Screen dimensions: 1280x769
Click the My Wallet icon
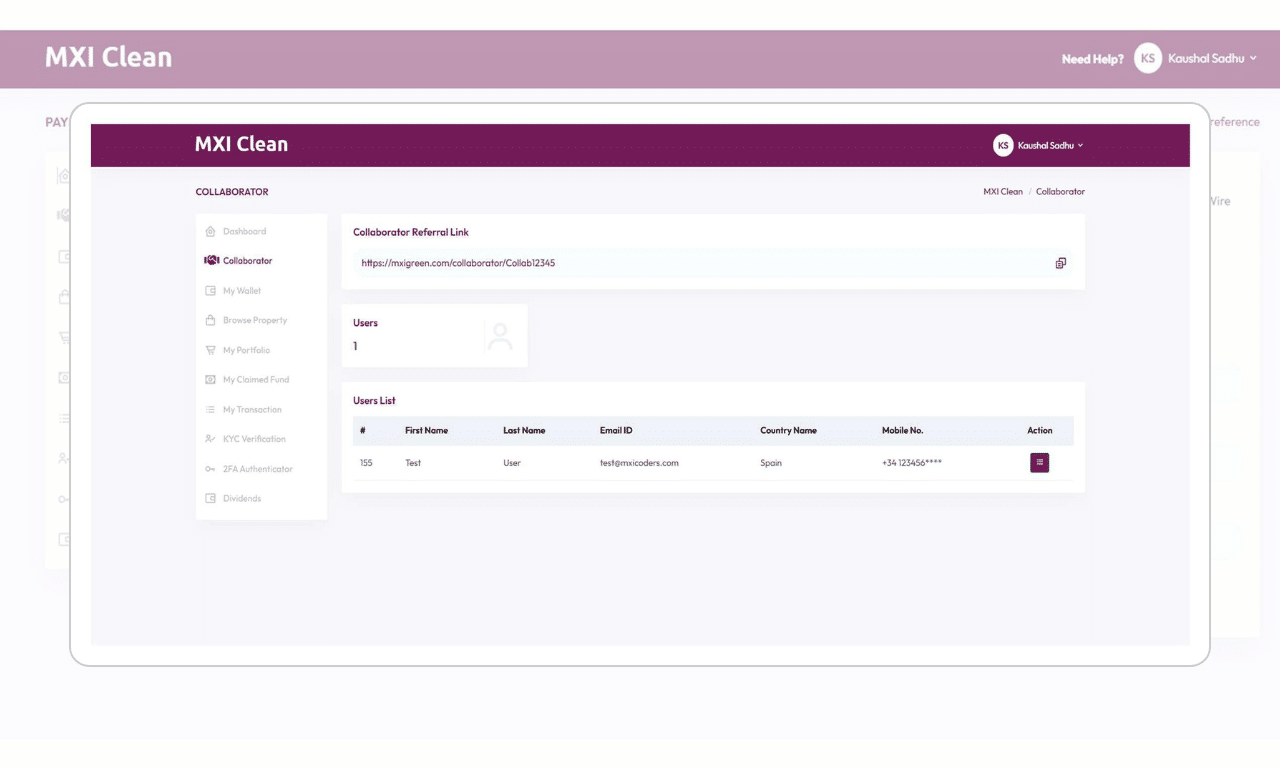point(210,291)
